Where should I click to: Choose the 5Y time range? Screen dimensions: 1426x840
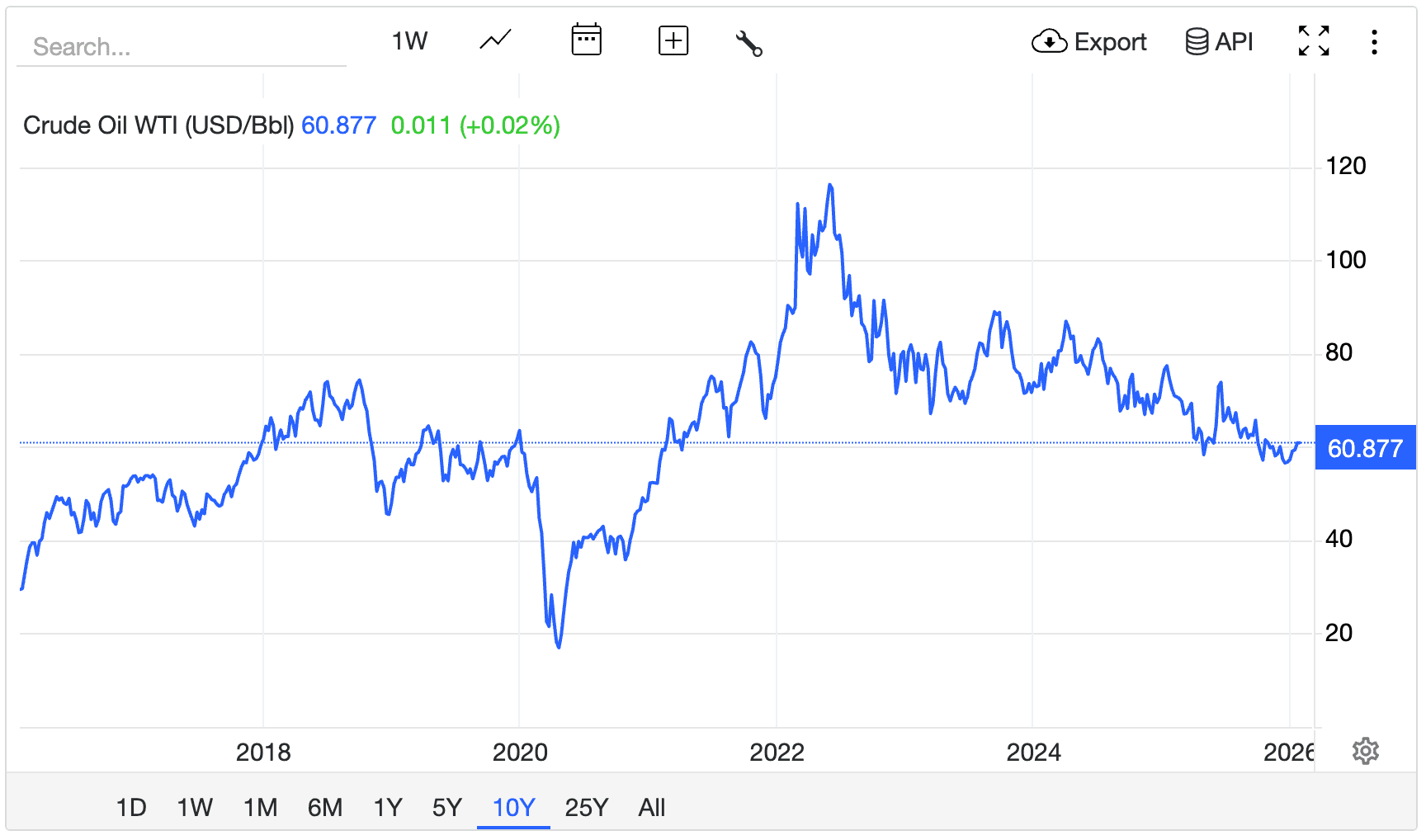click(447, 807)
